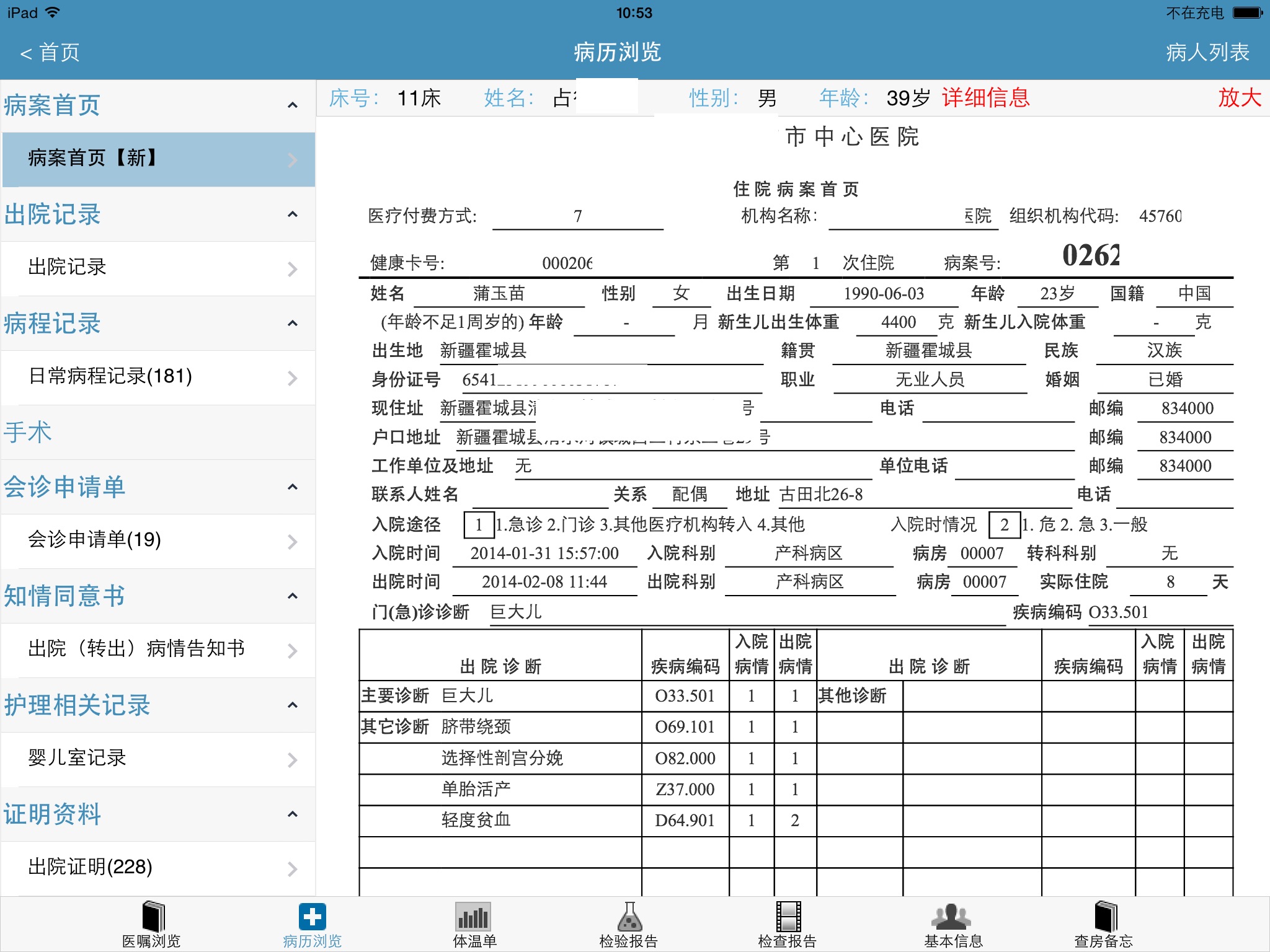Collapse the 出院记录 section
The width and height of the screenshot is (1270, 952).
293,214
